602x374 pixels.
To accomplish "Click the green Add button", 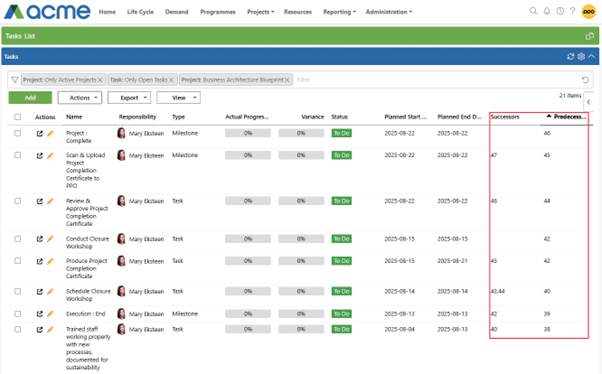I will click(30, 98).
